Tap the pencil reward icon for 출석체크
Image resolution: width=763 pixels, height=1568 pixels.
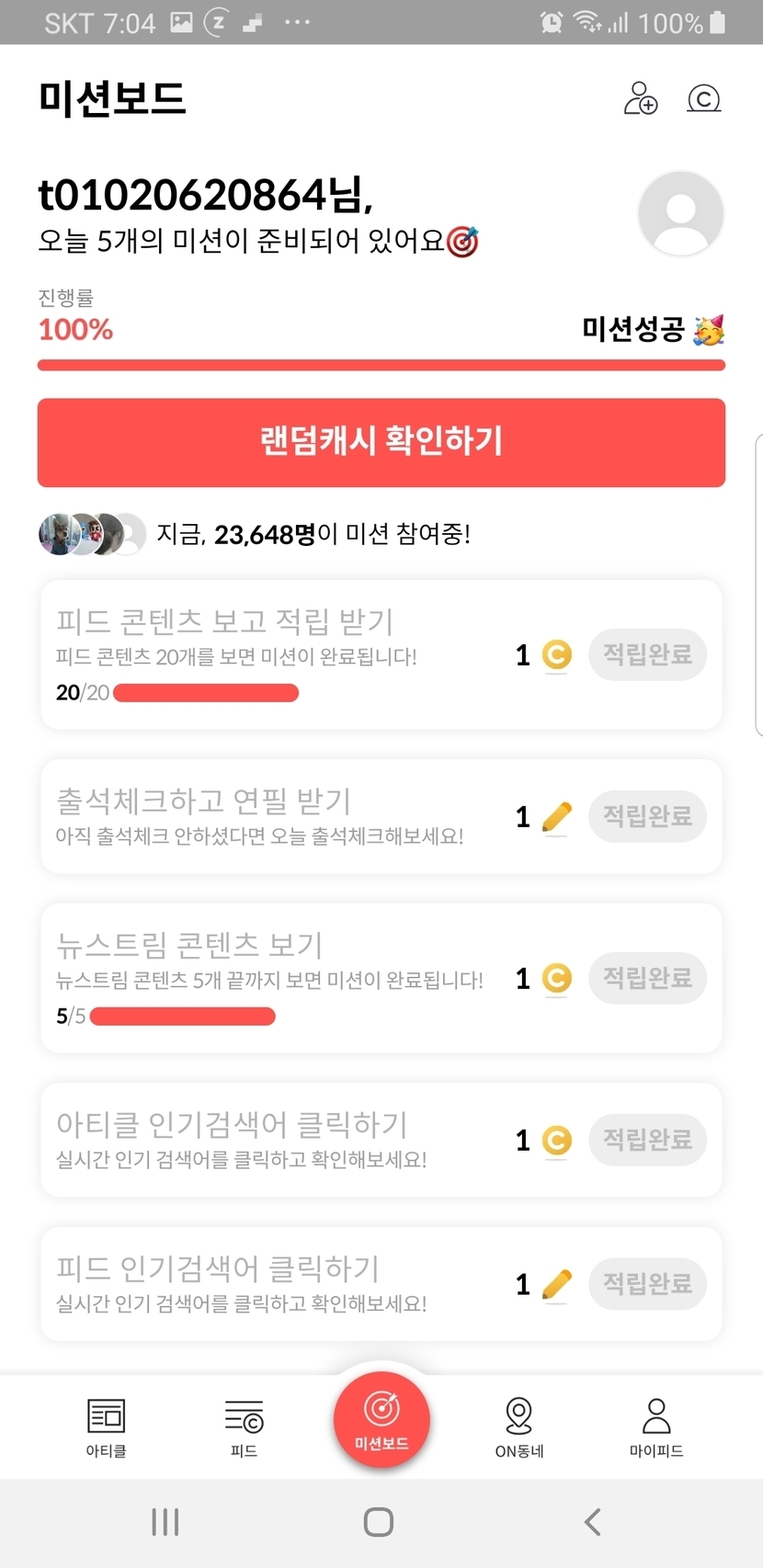pyautogui.click(x=556, y=816)
